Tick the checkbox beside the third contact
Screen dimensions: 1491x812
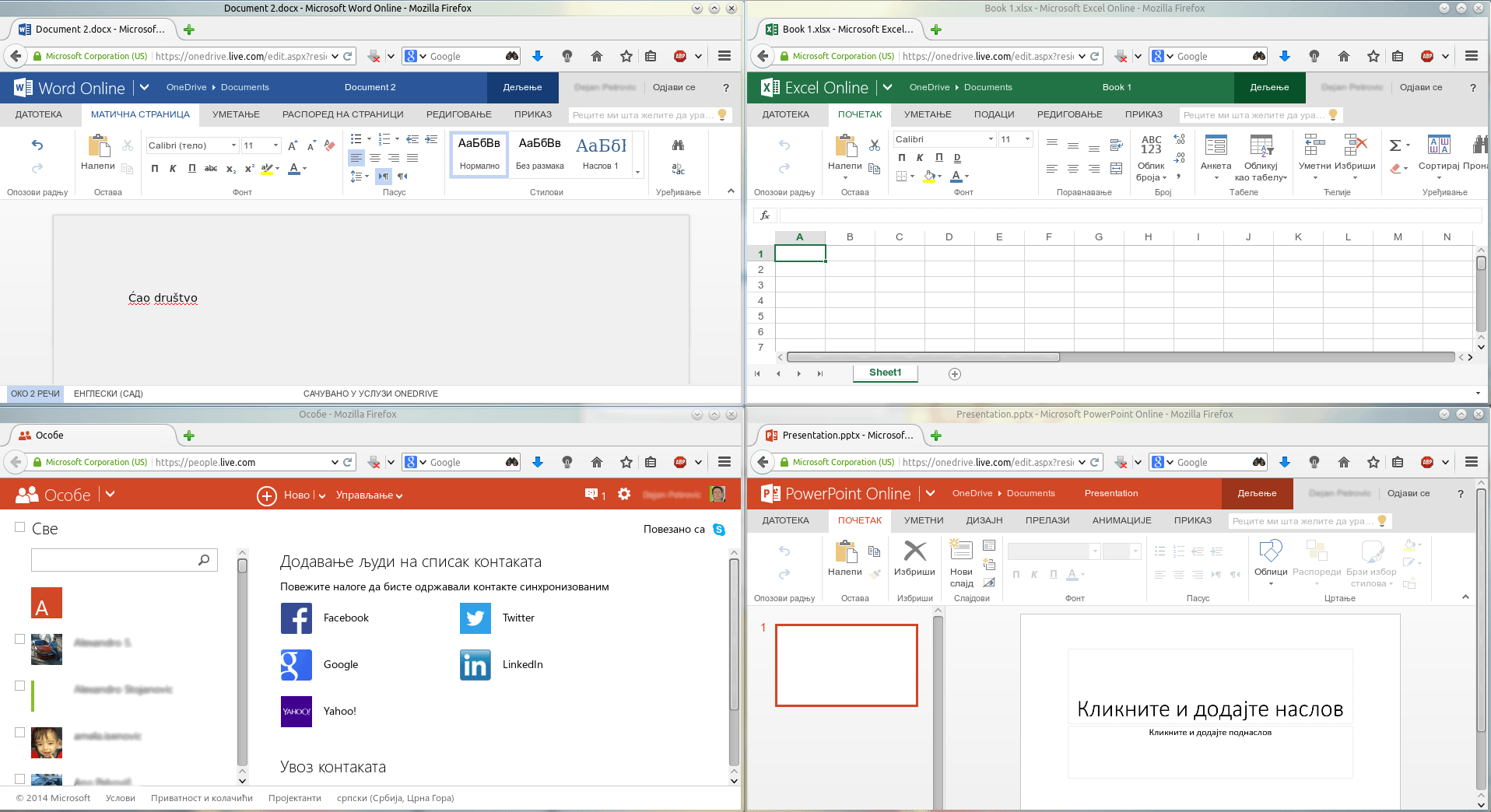[20, 733]
